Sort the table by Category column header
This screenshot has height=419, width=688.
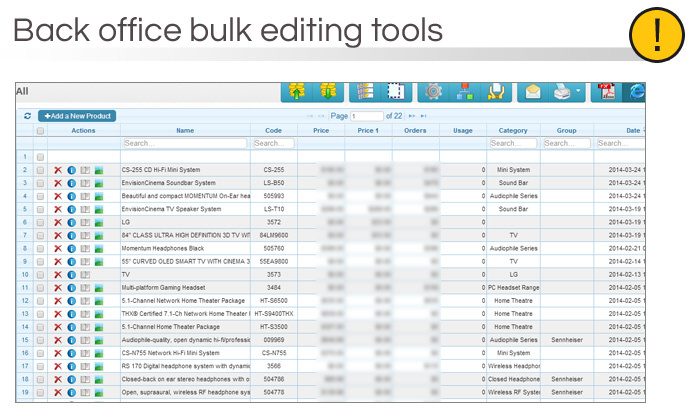click(513, 131)
